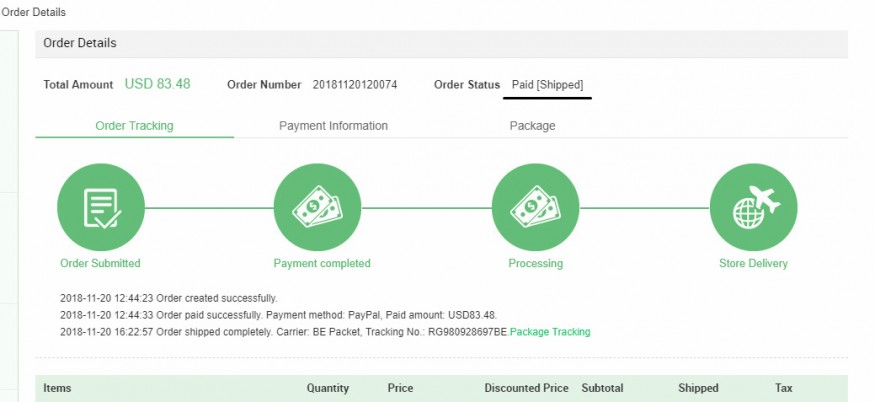Click the Discounted Price column header

(x=526, y=388)
